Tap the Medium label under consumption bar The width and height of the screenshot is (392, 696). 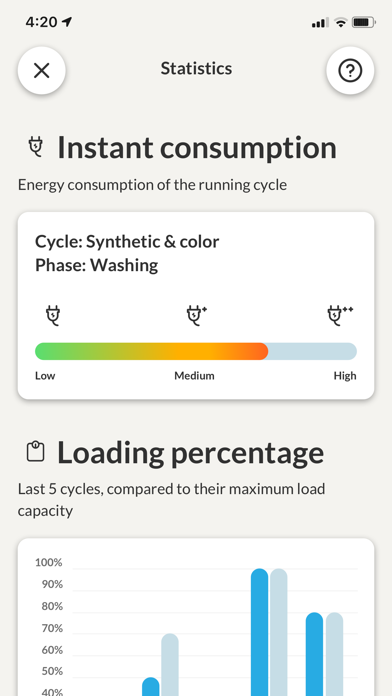(194, 376)
